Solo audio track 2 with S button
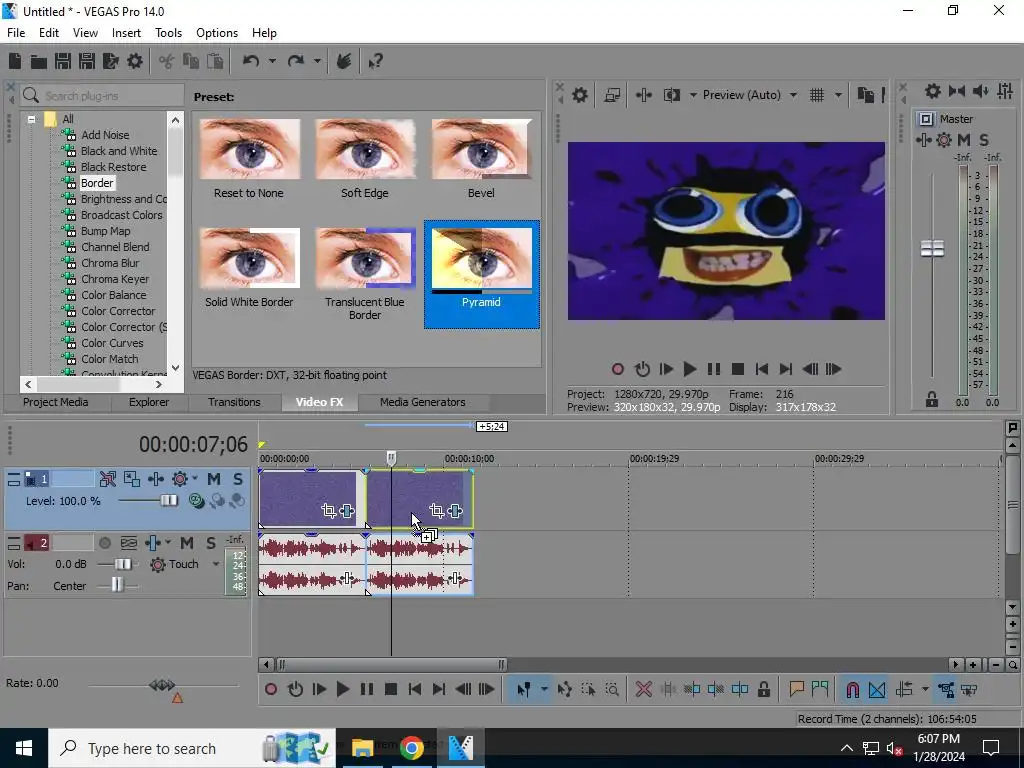 tap(210, 543)
